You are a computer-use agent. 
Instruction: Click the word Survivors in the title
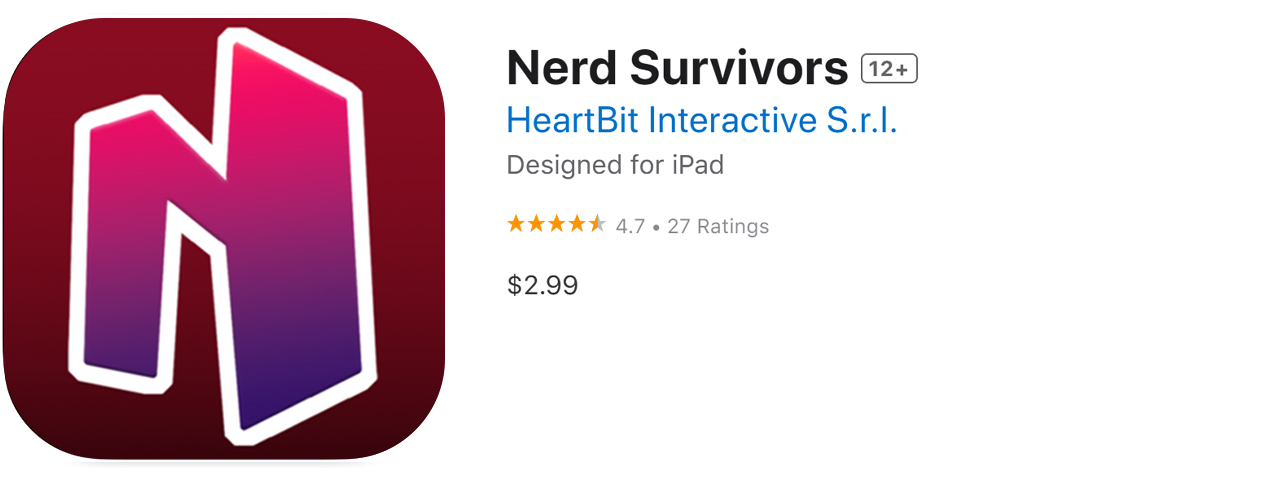pos(739,68)
